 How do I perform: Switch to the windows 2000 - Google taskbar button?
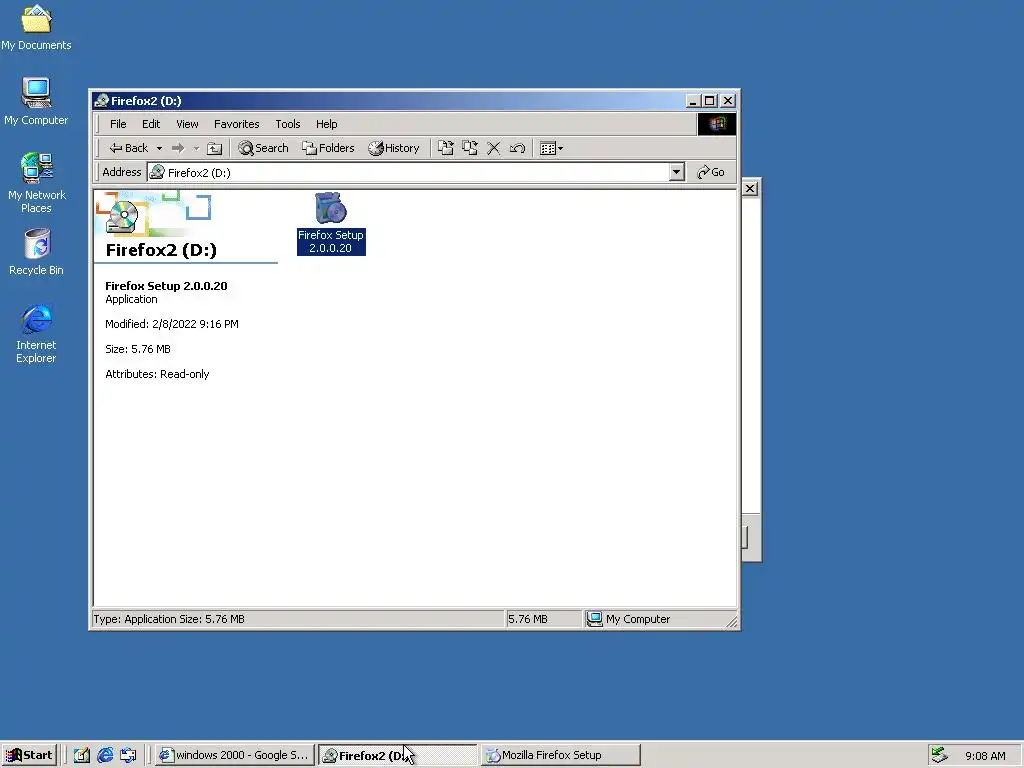point(235,755)
